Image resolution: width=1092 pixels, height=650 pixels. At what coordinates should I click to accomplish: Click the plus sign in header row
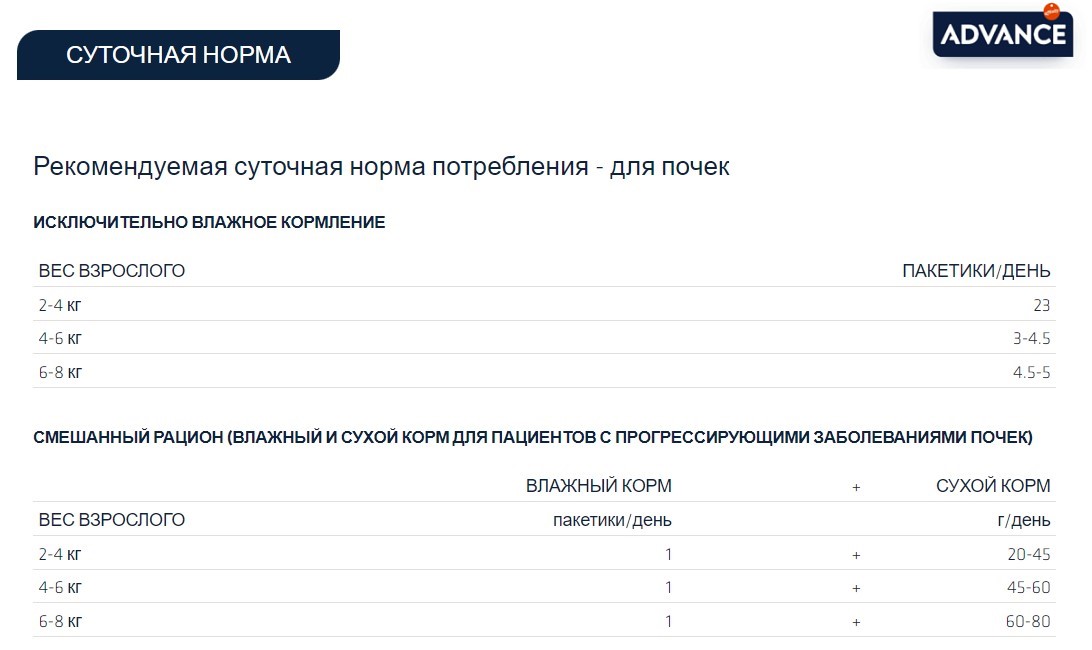point(856,487)
